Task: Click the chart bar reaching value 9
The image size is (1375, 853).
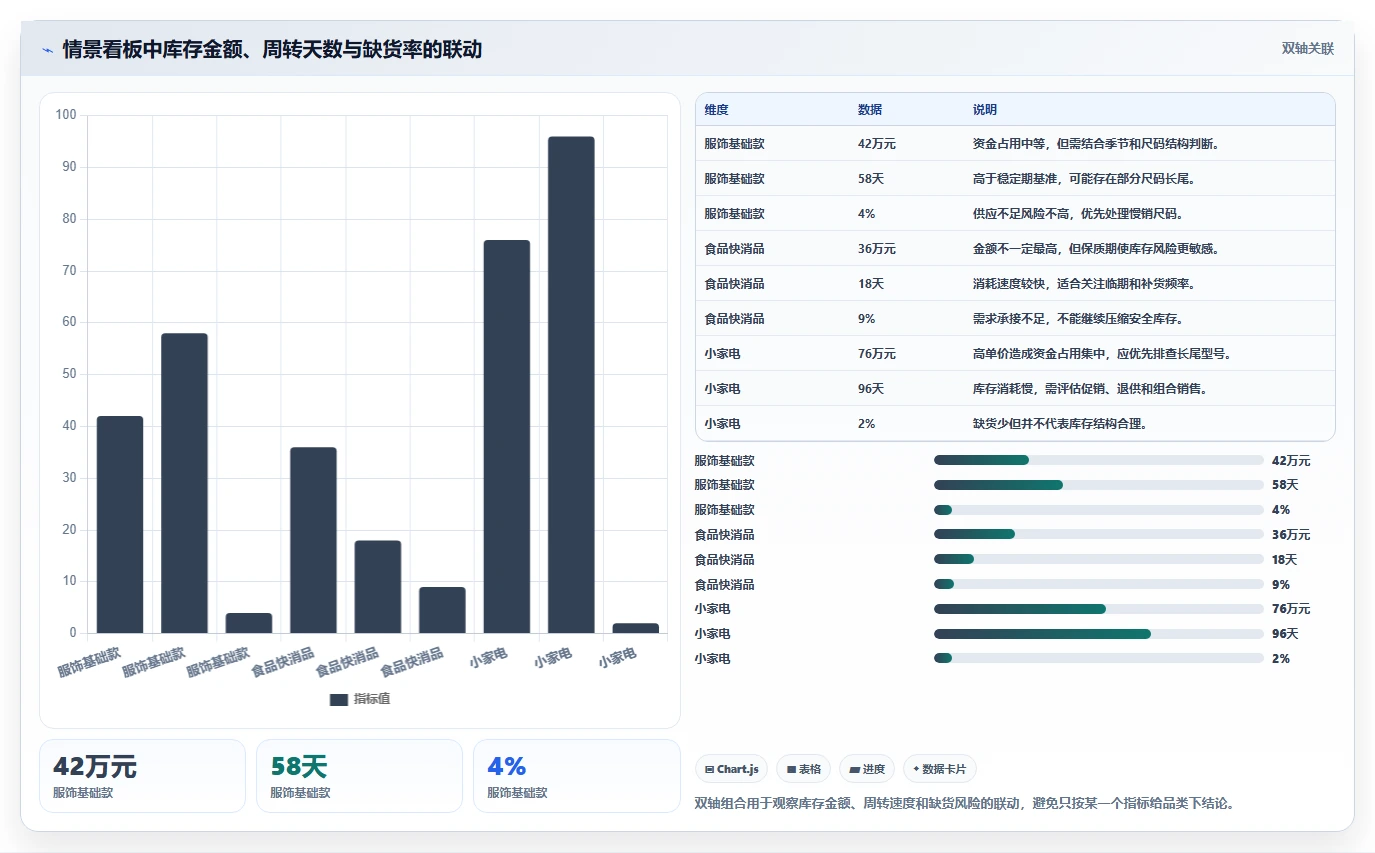Action: (442, 610)
